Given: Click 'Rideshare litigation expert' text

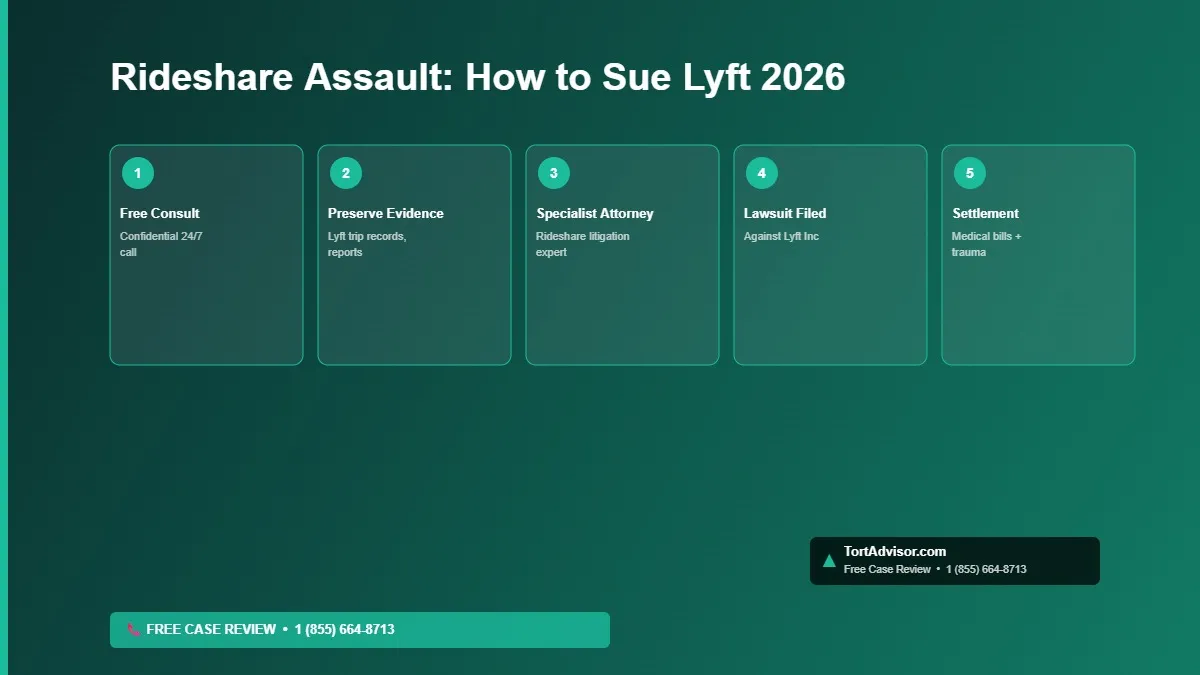Looking at the screenshot, I should click(583, 244).
